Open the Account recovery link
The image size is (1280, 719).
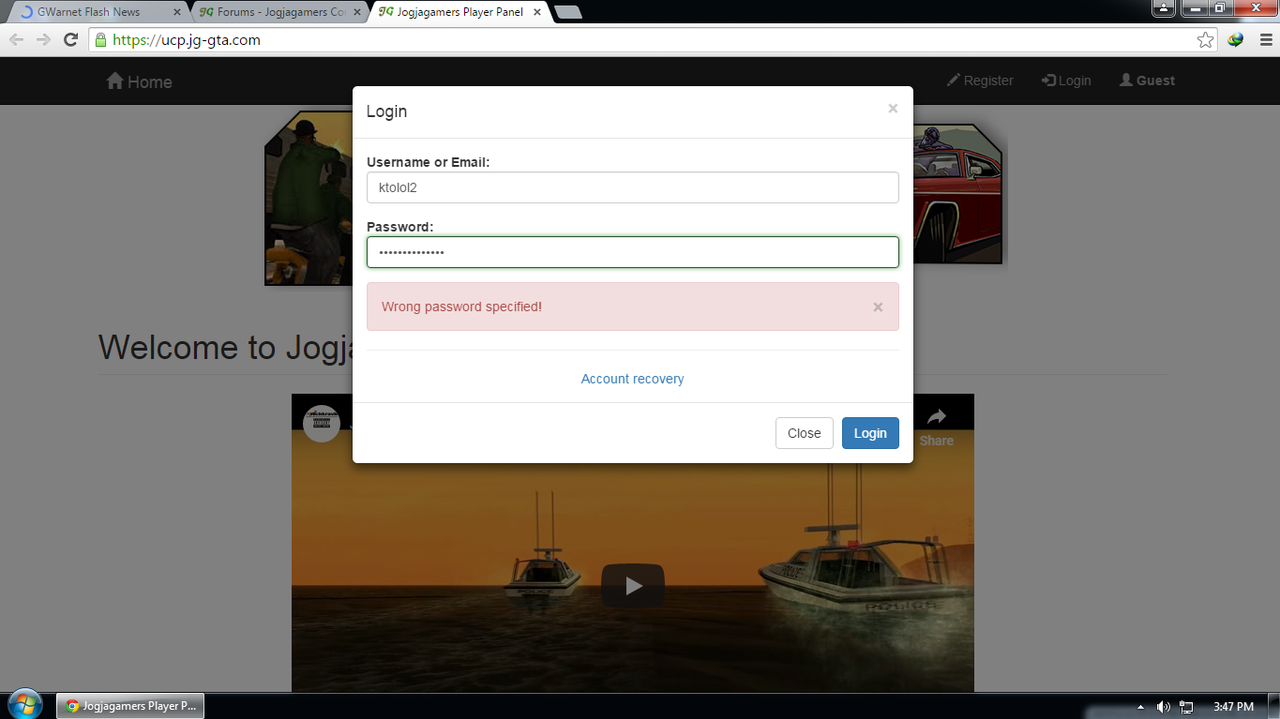pyautogui.click(x=633, y=379)
